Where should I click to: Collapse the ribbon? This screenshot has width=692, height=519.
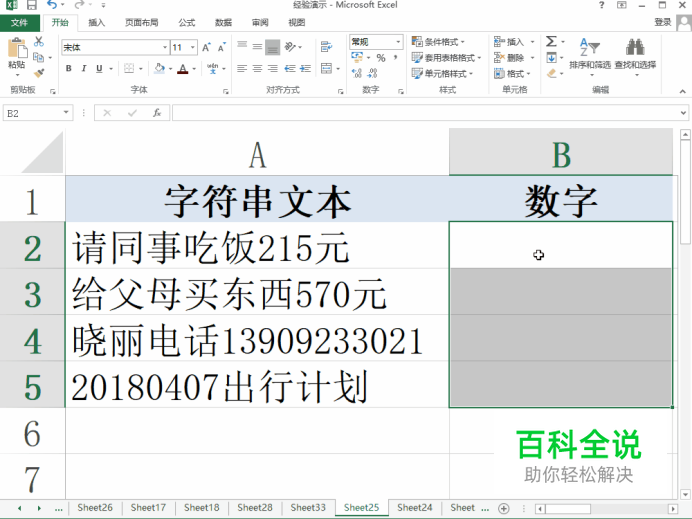coord(683,91)
